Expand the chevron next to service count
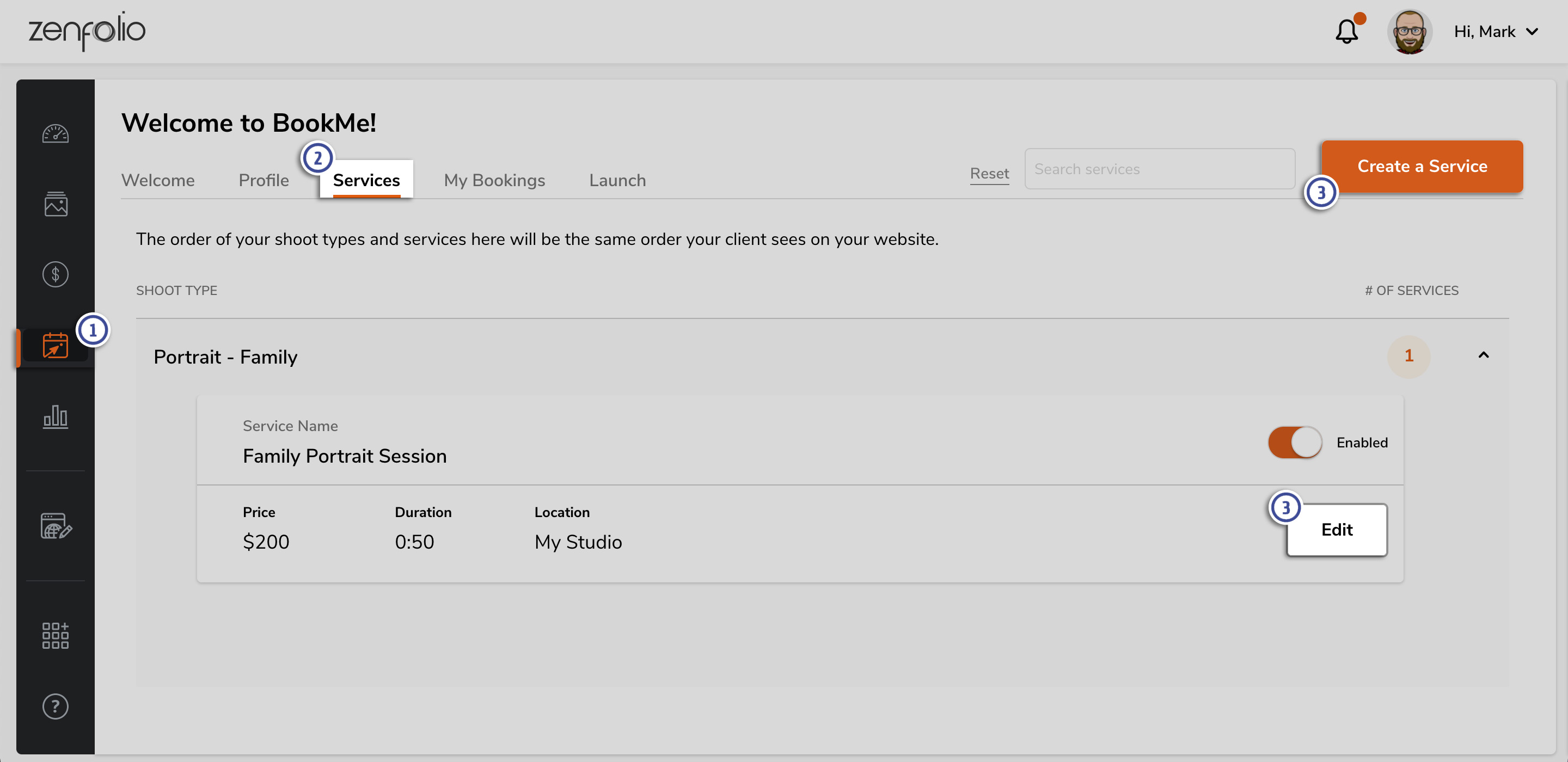This screenshot has height=762, width=1568. (1484, 356)
